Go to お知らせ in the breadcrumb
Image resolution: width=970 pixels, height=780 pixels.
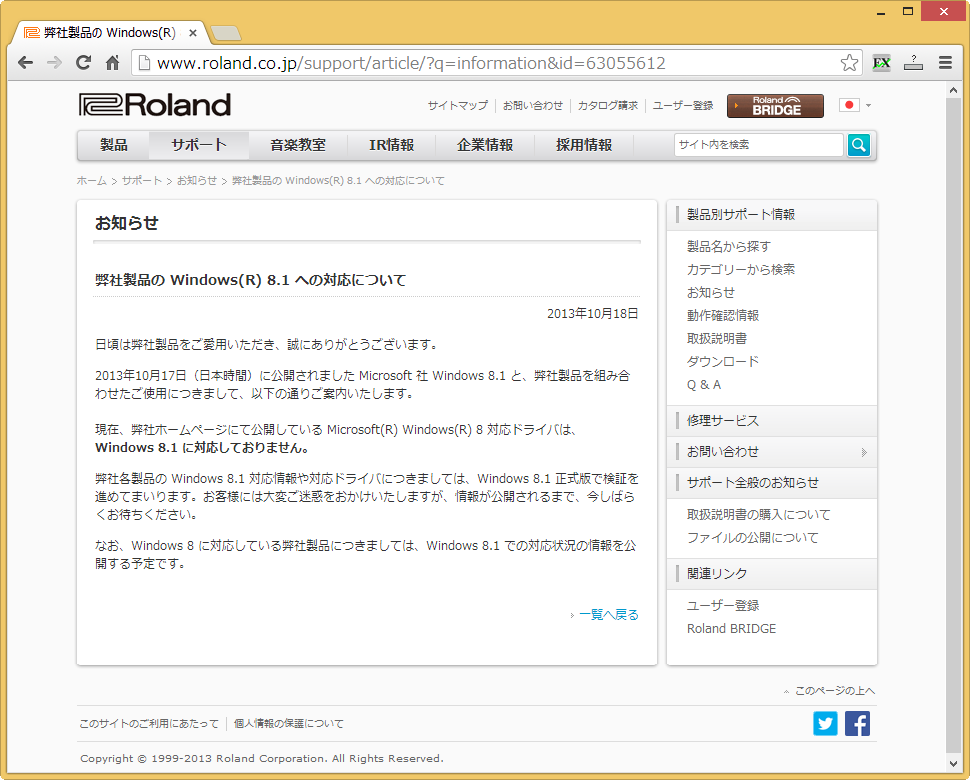pyautogui.click(x=197, y=181)
